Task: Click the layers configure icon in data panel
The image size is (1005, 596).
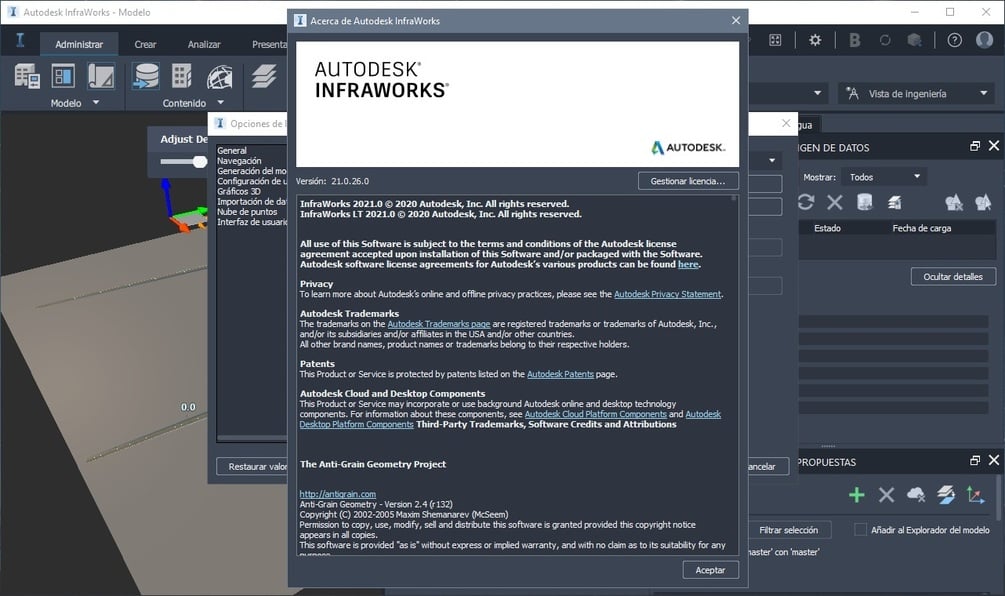Action: click(x=895, y=203)
